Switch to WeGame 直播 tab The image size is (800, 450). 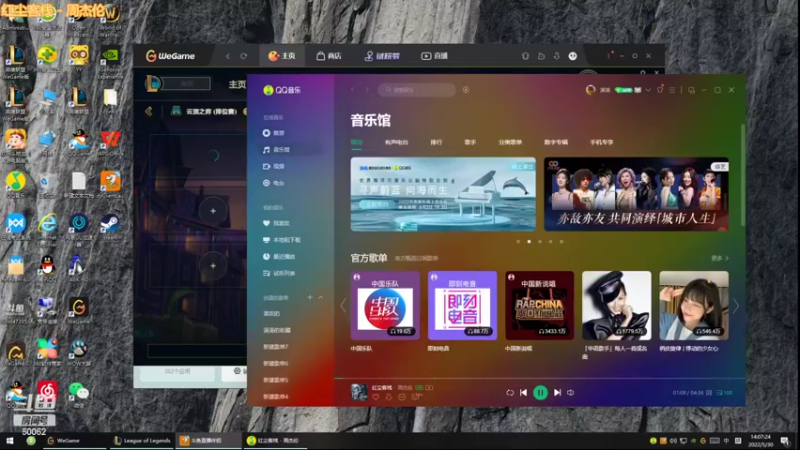point(434,56)
